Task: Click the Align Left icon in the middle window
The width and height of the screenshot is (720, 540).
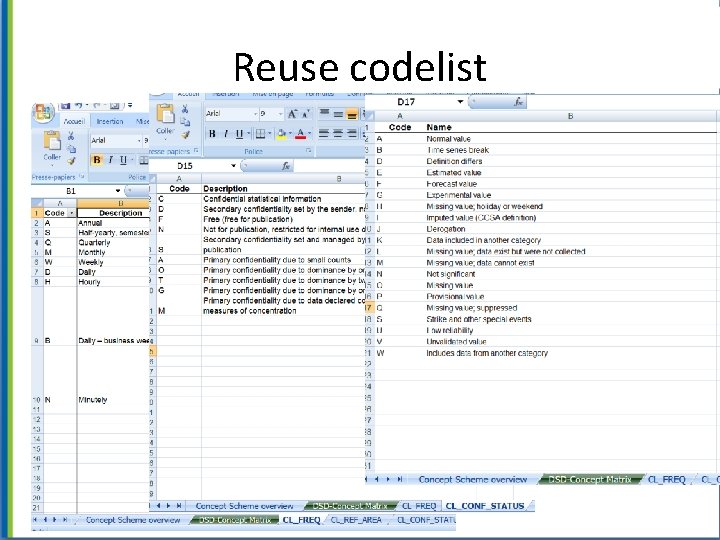Action: tap(324, 134)
